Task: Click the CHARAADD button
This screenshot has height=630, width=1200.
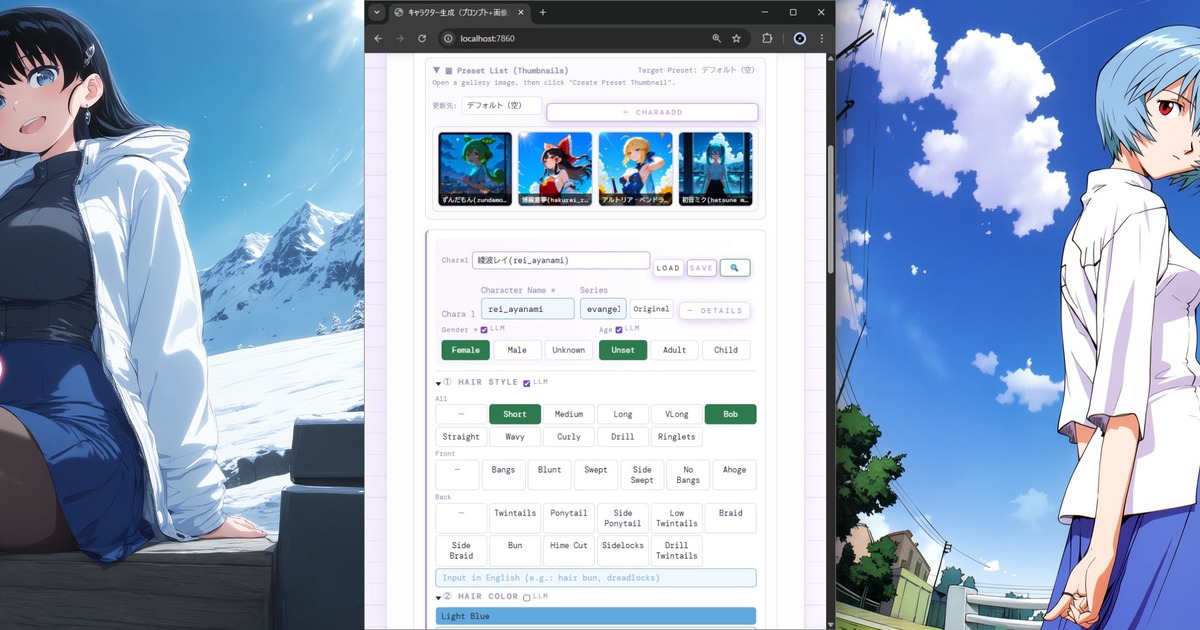Action: point(652,112)
